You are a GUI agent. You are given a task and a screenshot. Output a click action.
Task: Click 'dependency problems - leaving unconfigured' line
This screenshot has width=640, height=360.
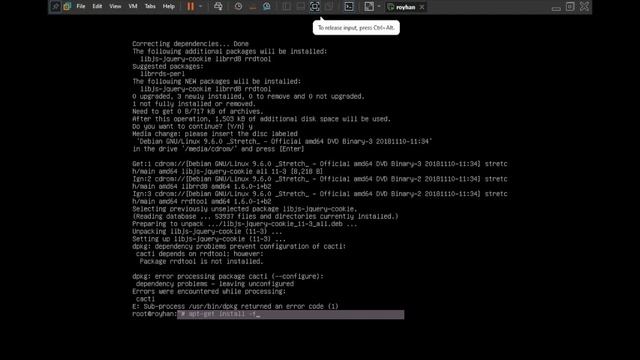click(x=215, y=284)
